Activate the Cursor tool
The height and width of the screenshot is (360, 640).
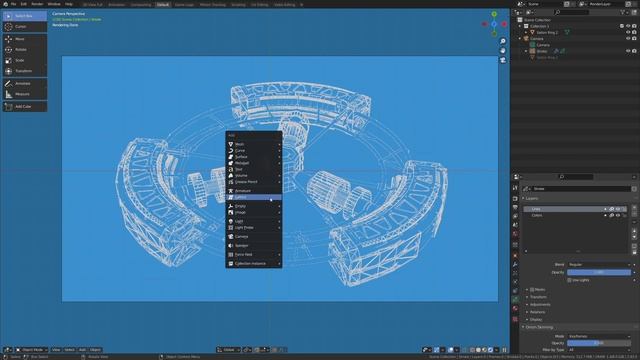click(x=25, y=27)
